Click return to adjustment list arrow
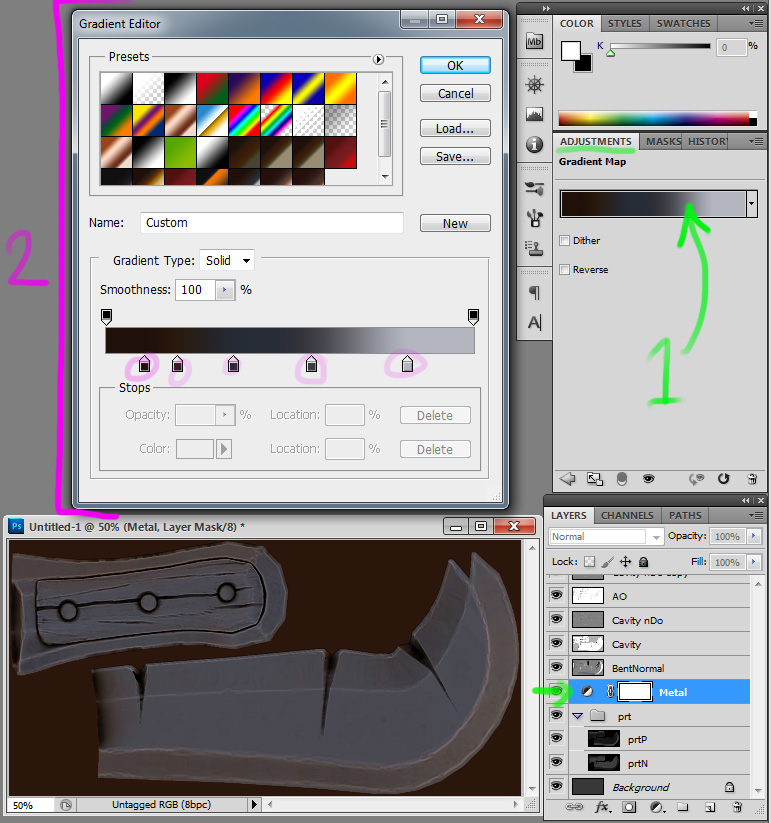 (567, 479)
